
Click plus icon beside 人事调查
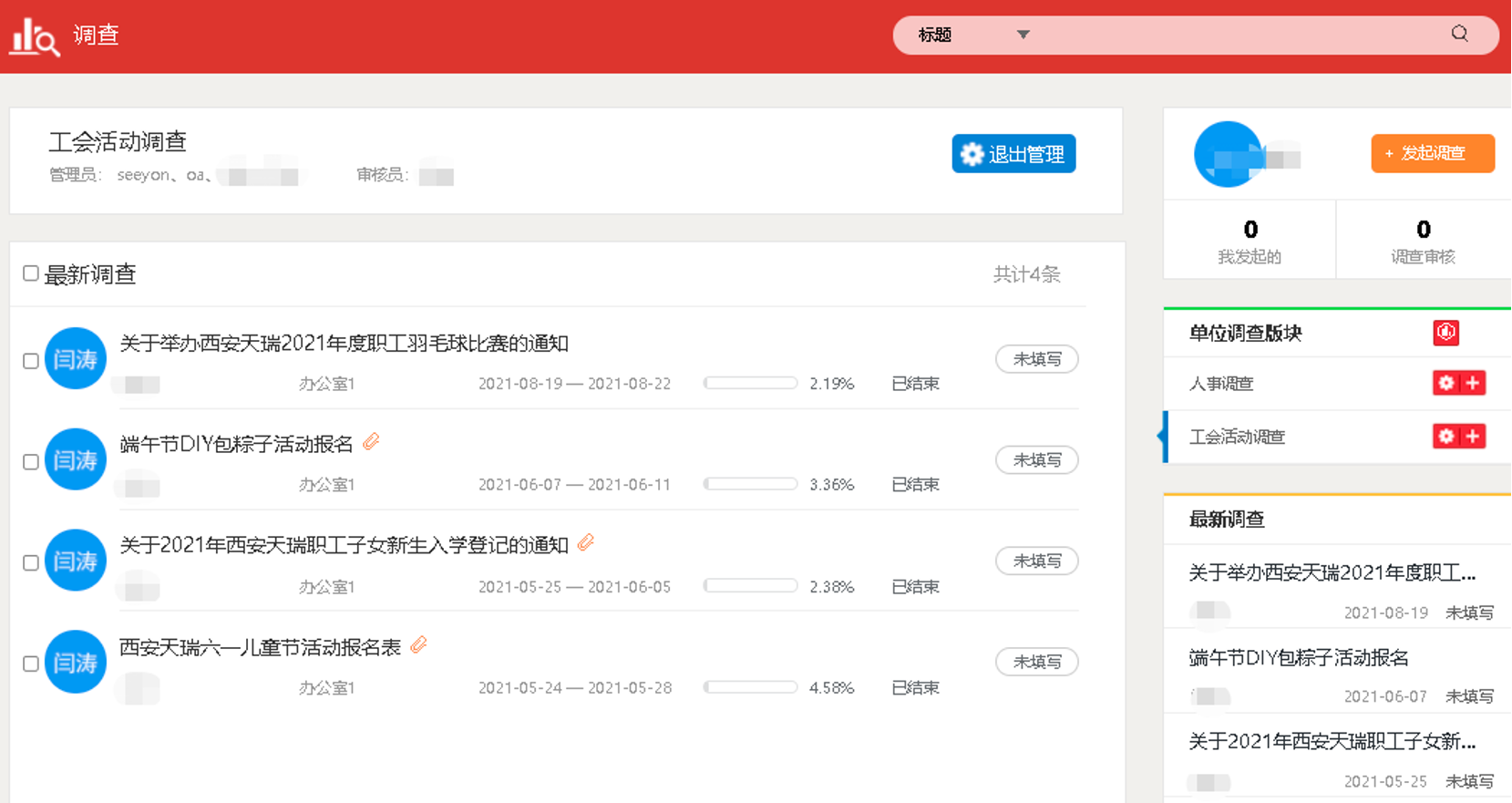point(1473,383)
